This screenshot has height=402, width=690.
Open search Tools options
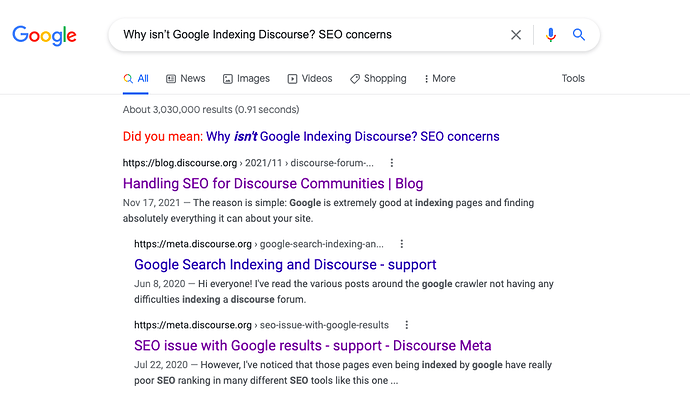click(x=573, y=78)
